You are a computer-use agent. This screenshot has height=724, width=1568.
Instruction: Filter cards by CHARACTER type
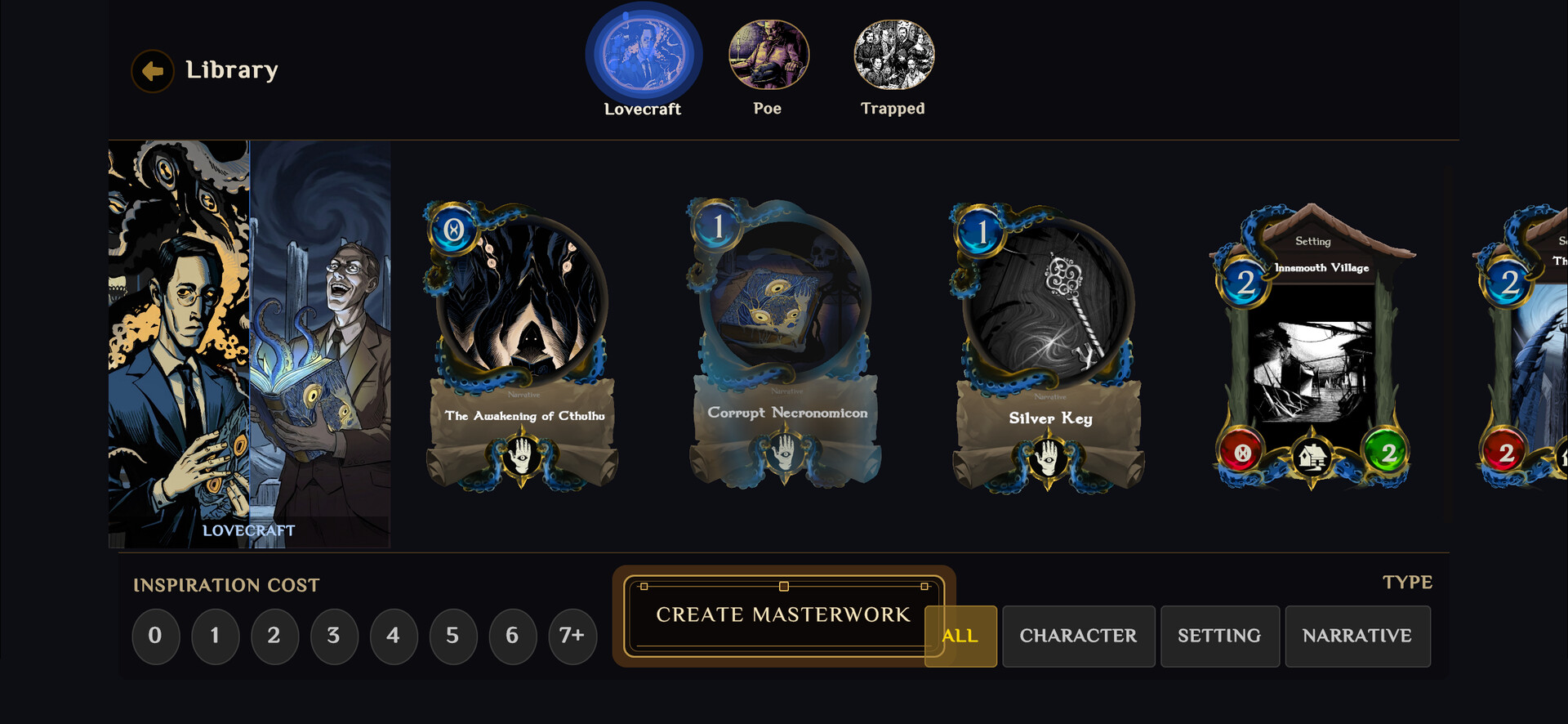pyautogui.click(x=1078, y=636)
